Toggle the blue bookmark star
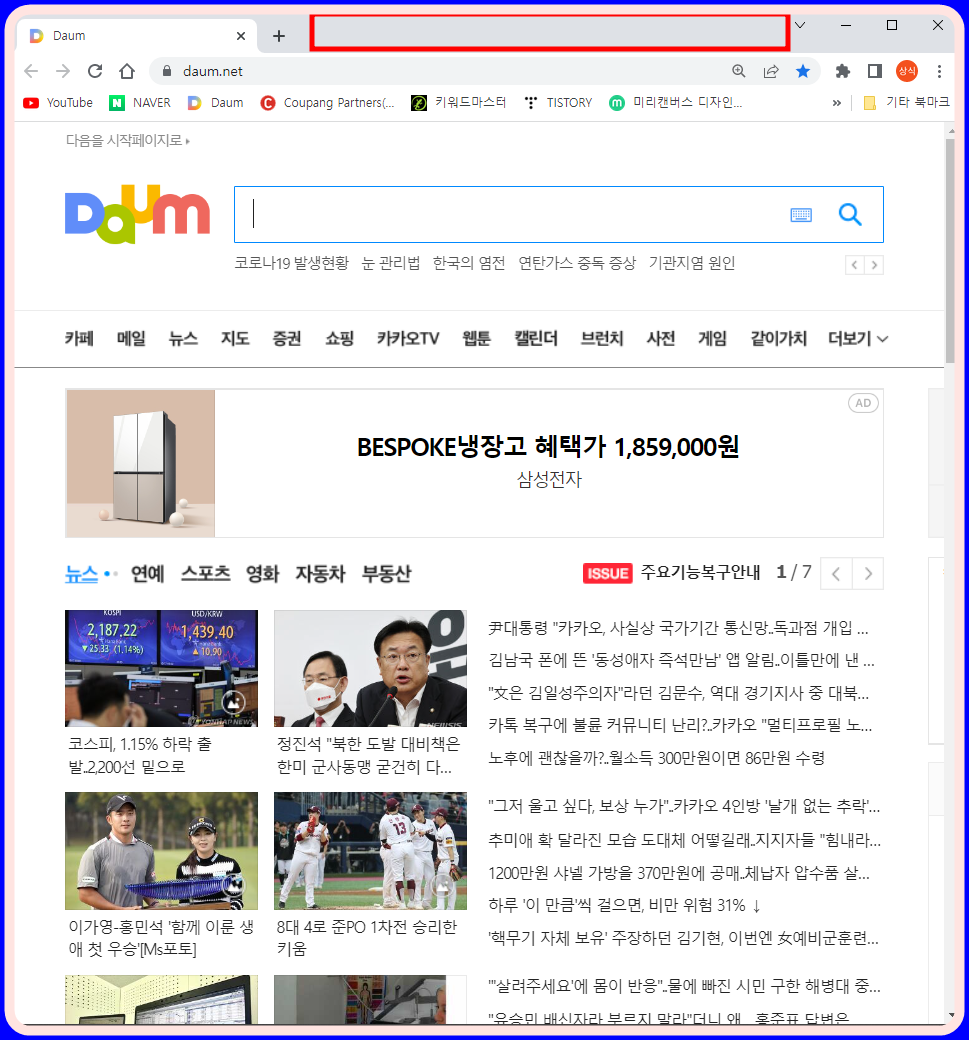Viewport: 969px width, 1040px height. 803,71
